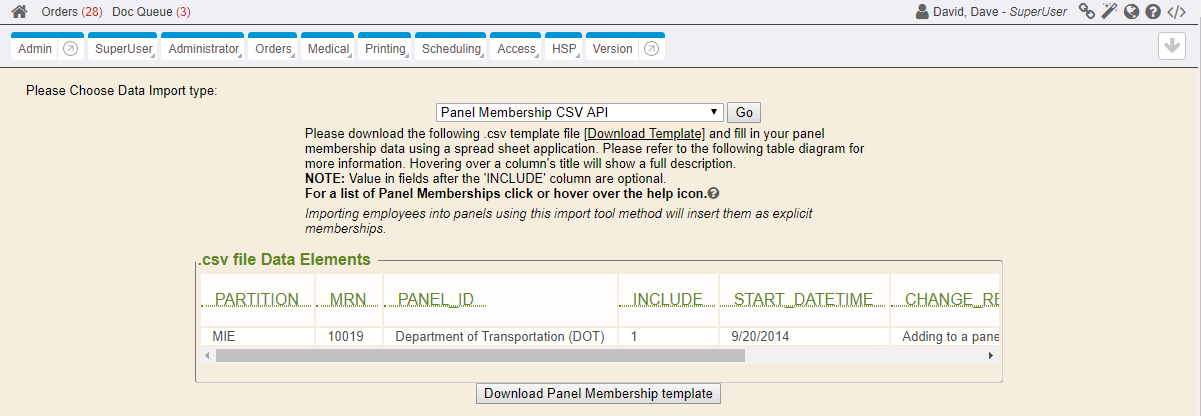
Task: Follow the Download Template link
Action: coord(646,133)
